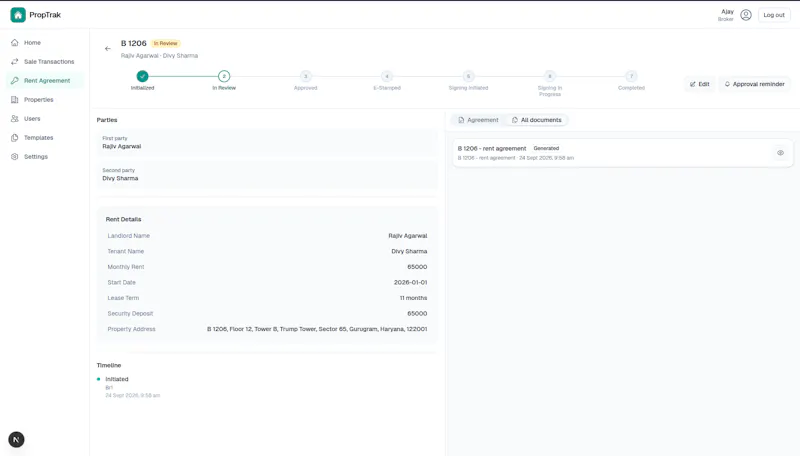Click the Sale Transactions arrows icon

(15, 62)
